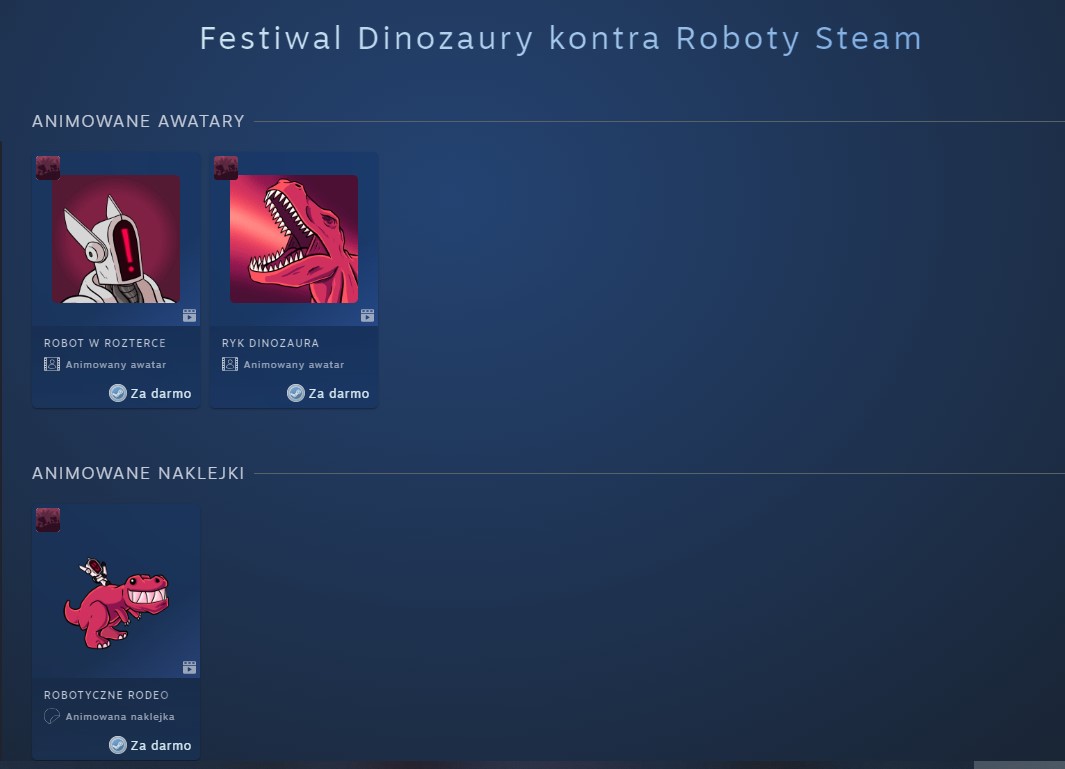This screenshot has height=769, width=1065.
Task: Click the sticker type icon under Robotyczne rodeo
Action: [52, 717]
